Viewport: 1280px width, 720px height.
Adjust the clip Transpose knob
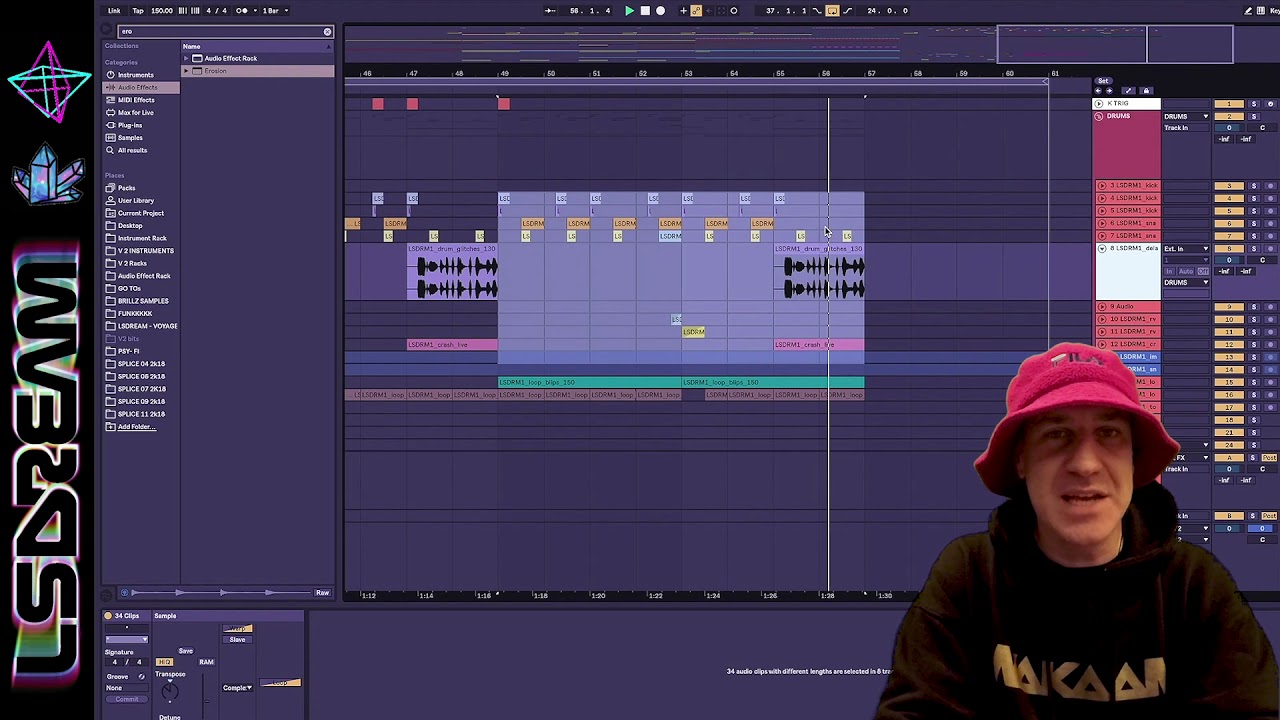[169, 692]
